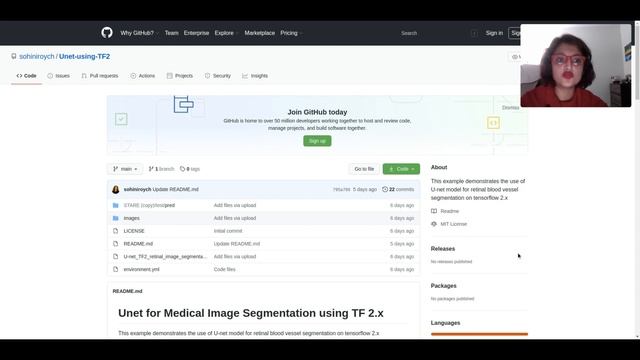
Task: Select the Code tab
Action: pyautogui.click(x=27, y=76)
